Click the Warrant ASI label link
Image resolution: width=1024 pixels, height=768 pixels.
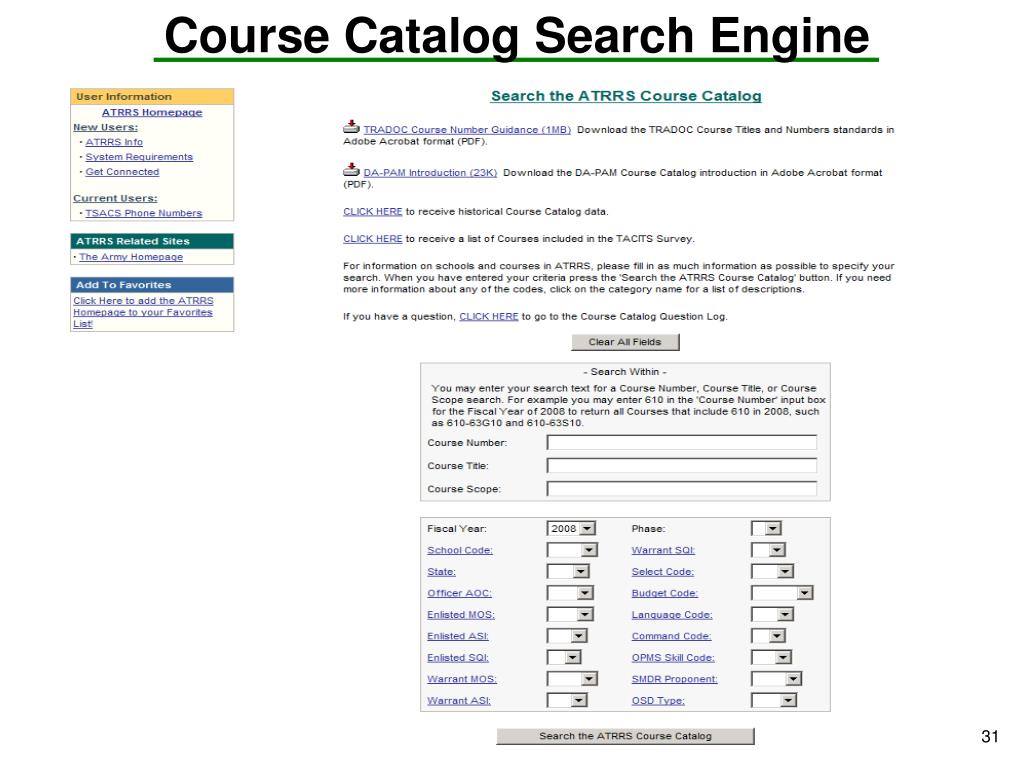coord(459,701)
